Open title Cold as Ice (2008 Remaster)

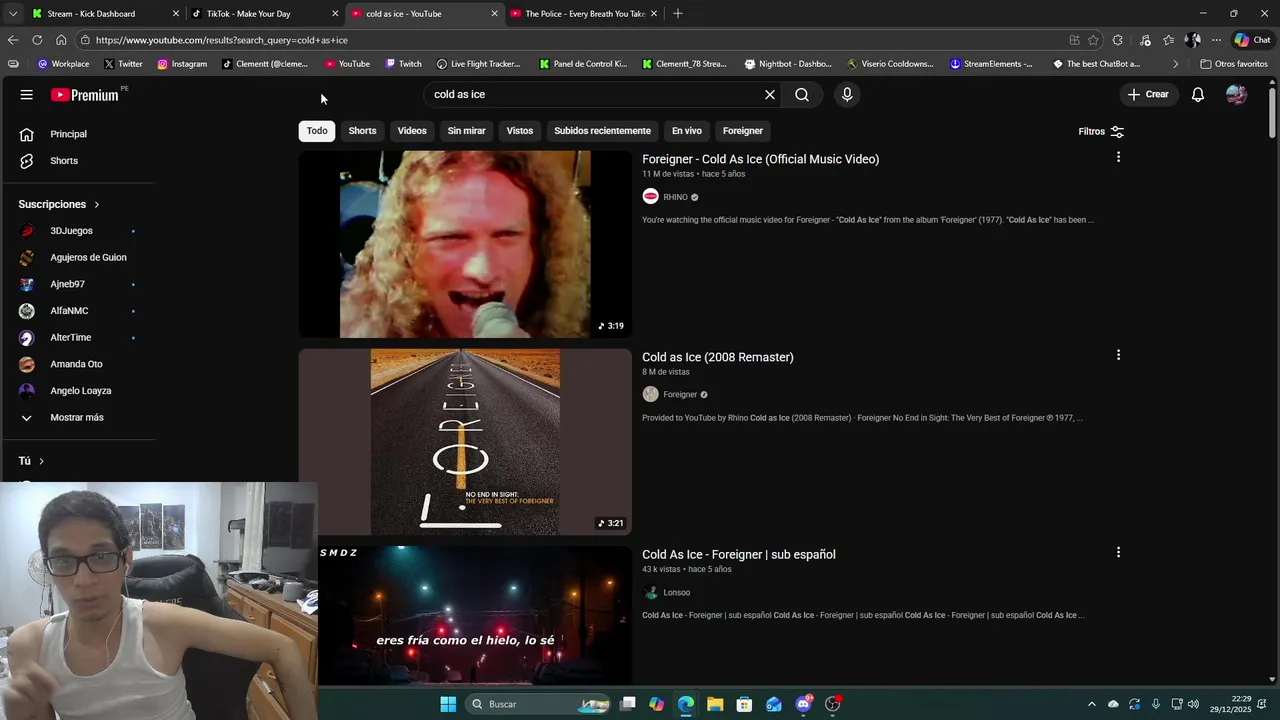point(717,357)
